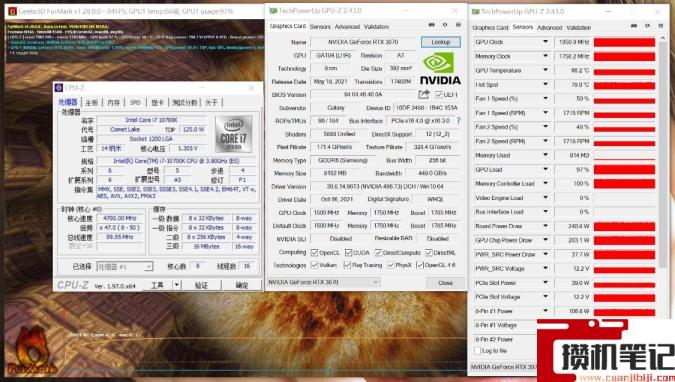This screenshot has width=675, height=382.
Task: Click the FurMark title bar icon
Action: click(12, 11)
